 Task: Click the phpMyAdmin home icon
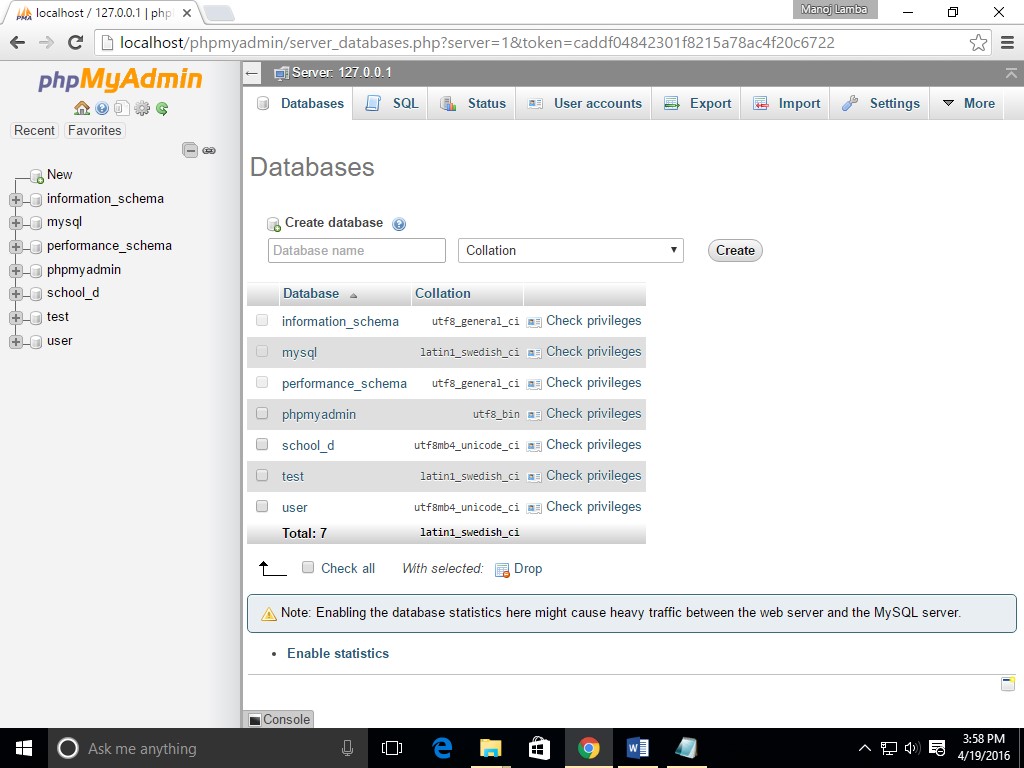(x=82, y=108)
